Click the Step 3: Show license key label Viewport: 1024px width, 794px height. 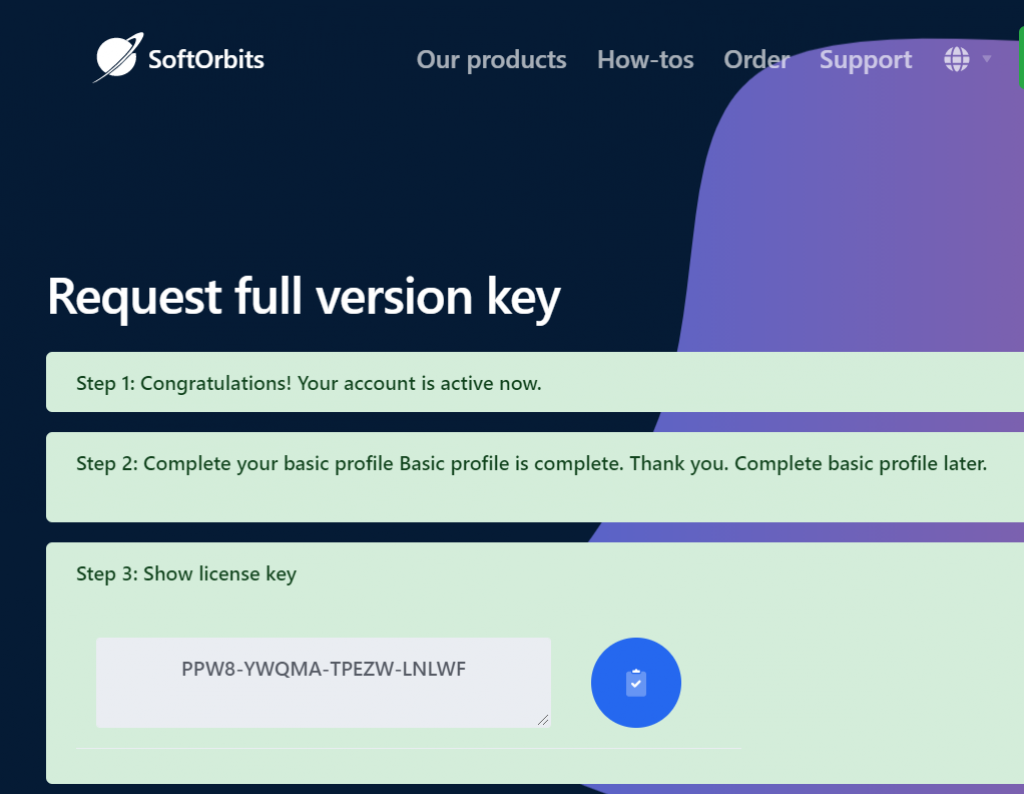point(186,574)
